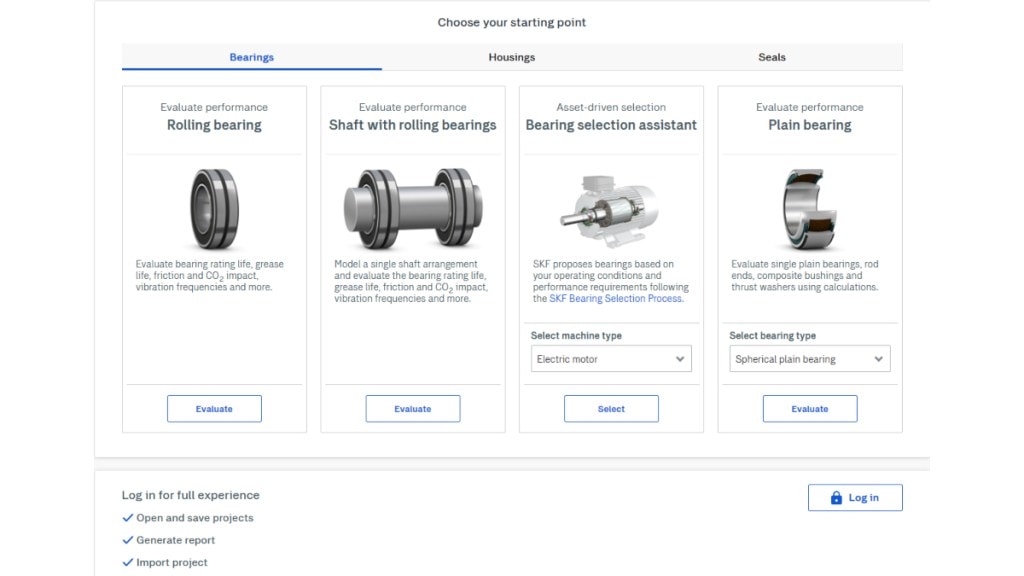Click Evaluate under Plain bearing
1024x576 pixels.
tap(809, 408)
